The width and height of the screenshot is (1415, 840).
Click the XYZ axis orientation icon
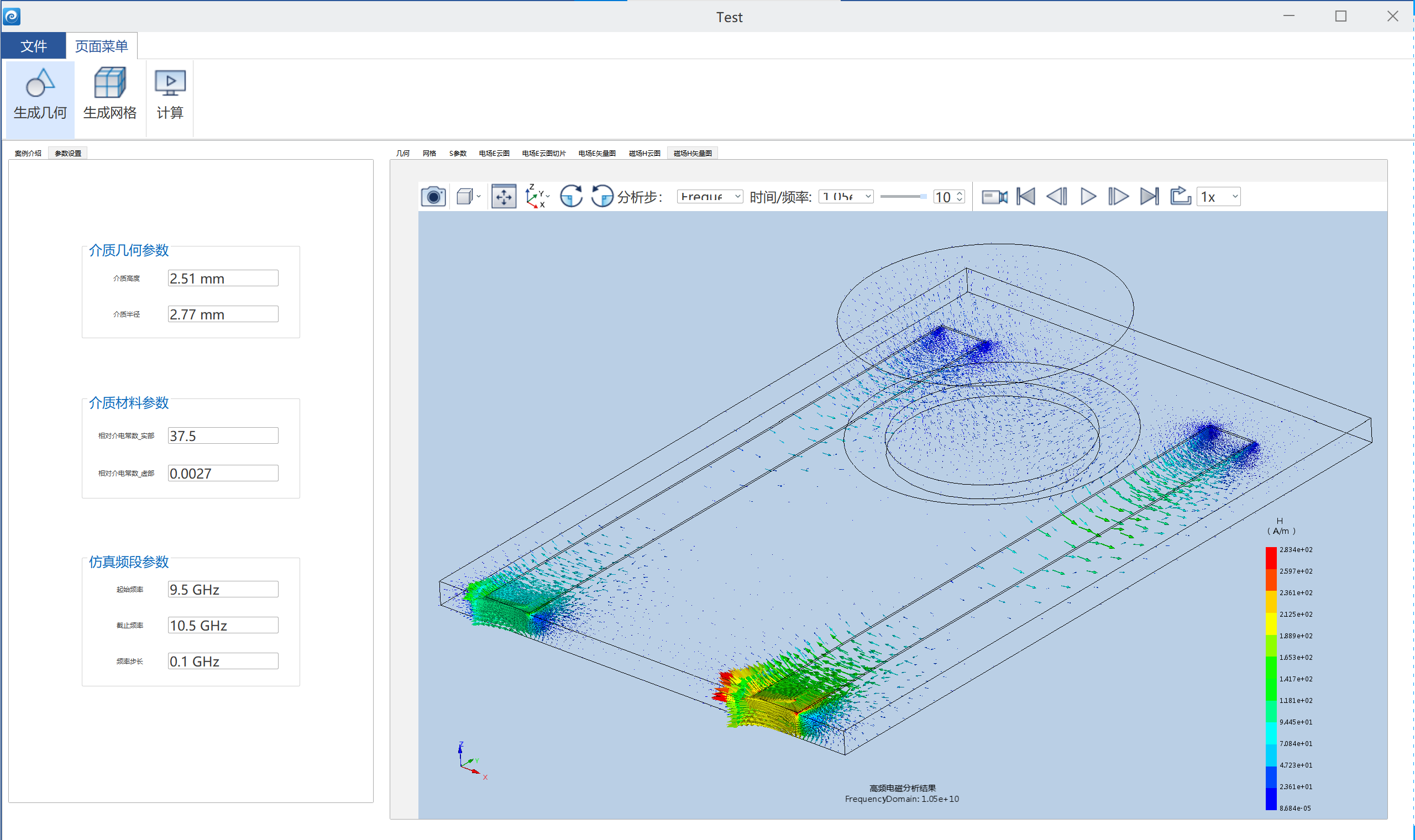(534, 196)
